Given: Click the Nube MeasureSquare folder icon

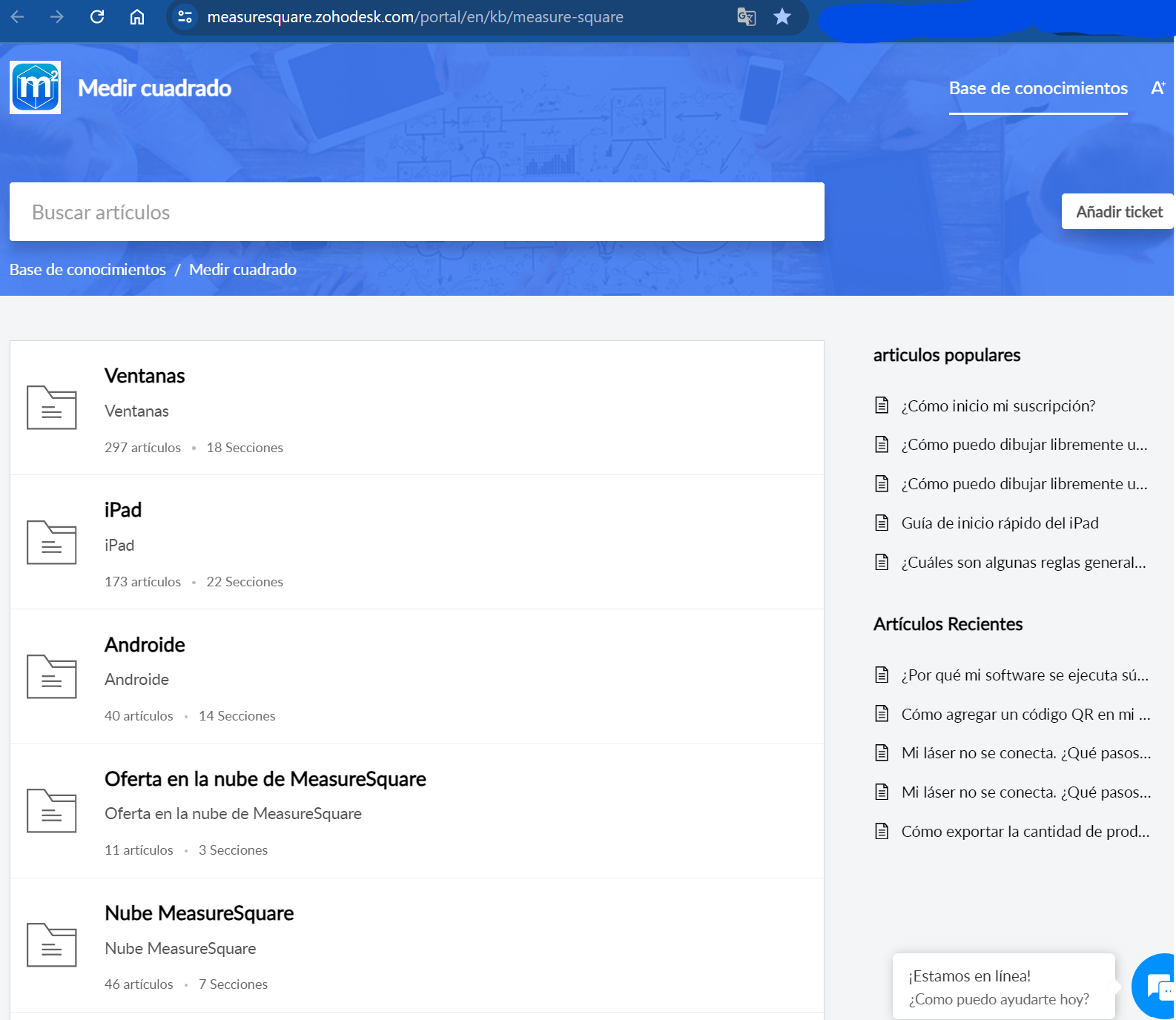Looking at the screenshot, I should click(52, 944).
